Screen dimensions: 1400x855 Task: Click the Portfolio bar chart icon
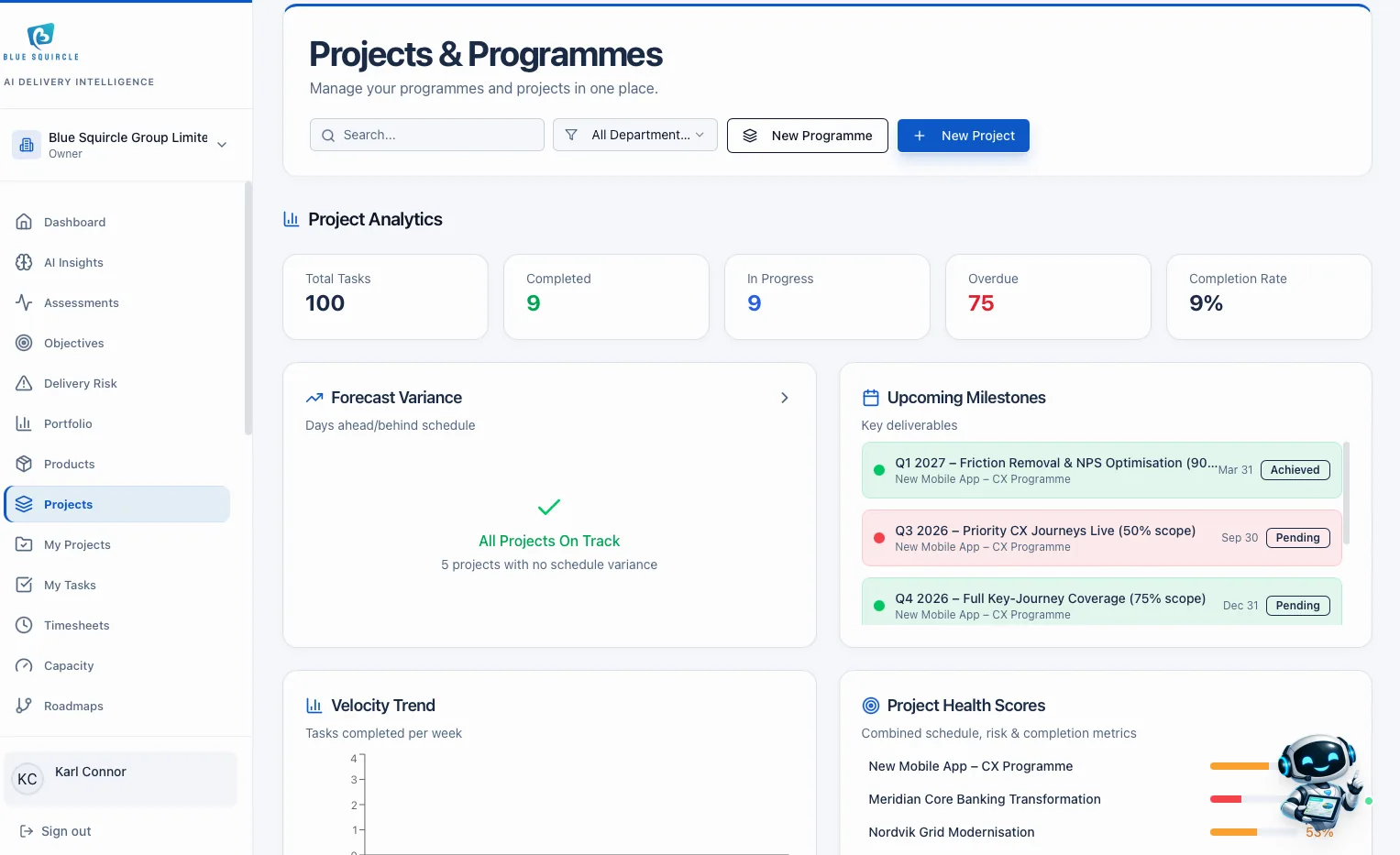24,423
